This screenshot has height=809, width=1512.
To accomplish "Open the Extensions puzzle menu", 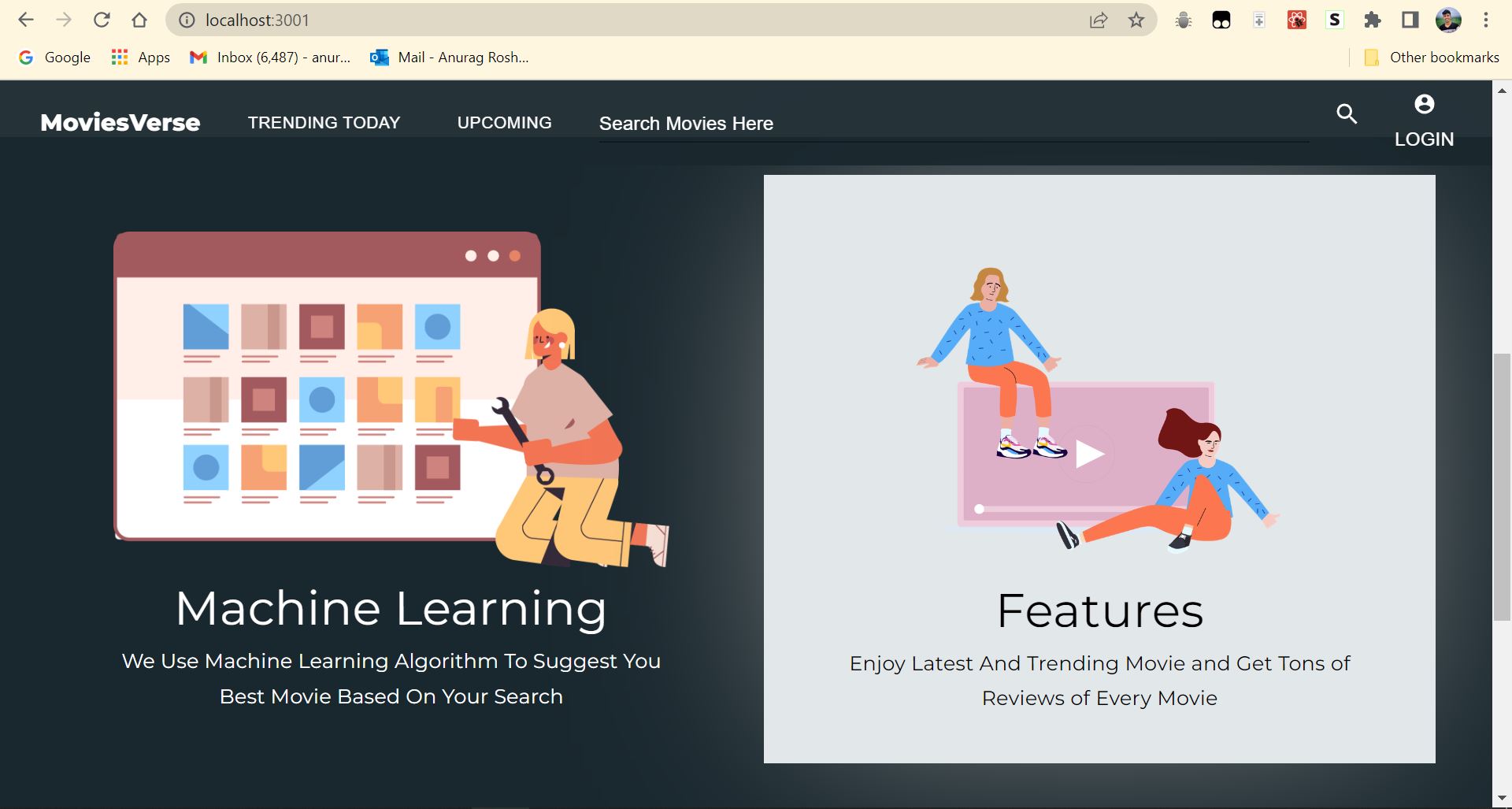I will (x=1373, y=20).
